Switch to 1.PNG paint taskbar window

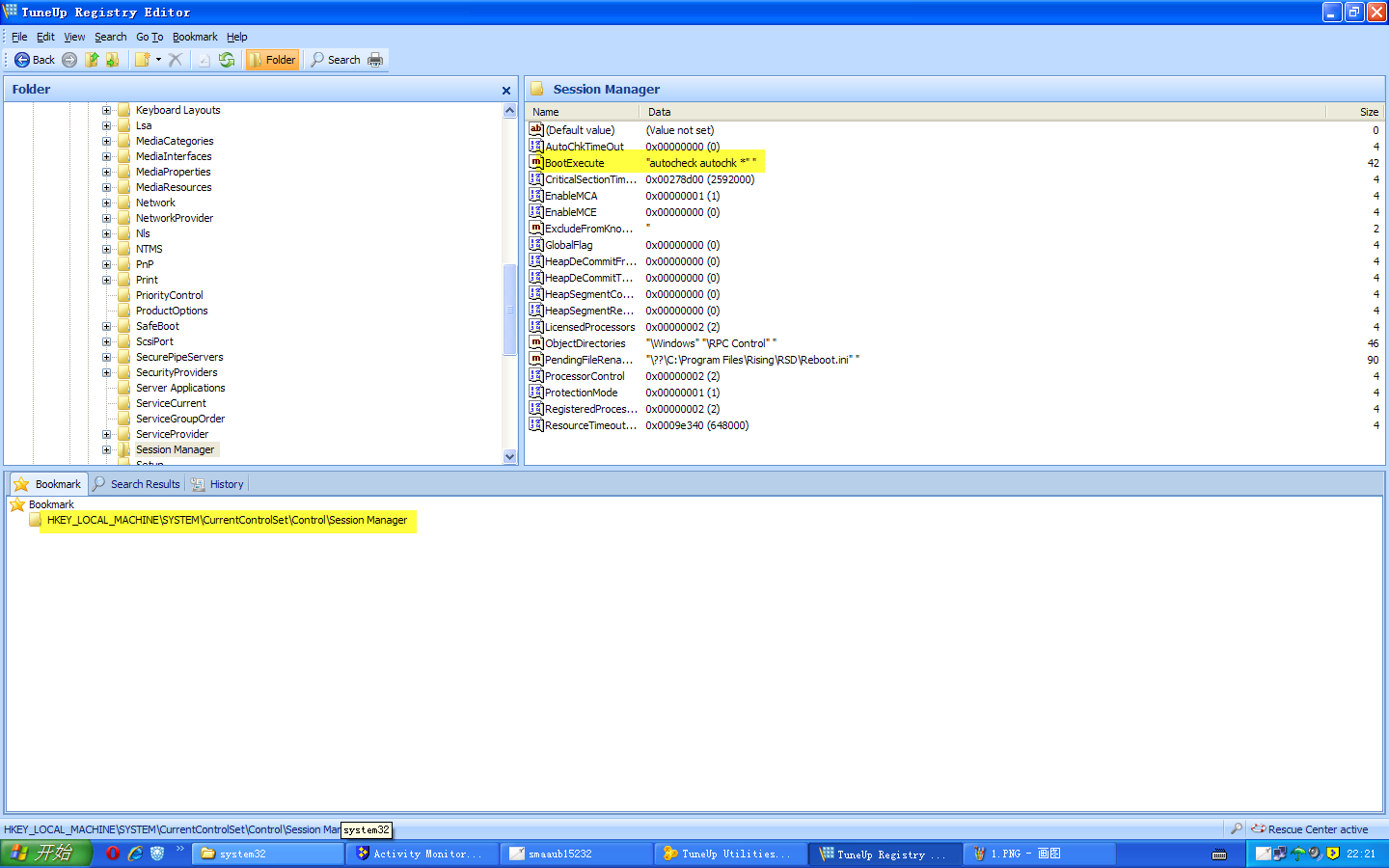[x=1040, y=854]
